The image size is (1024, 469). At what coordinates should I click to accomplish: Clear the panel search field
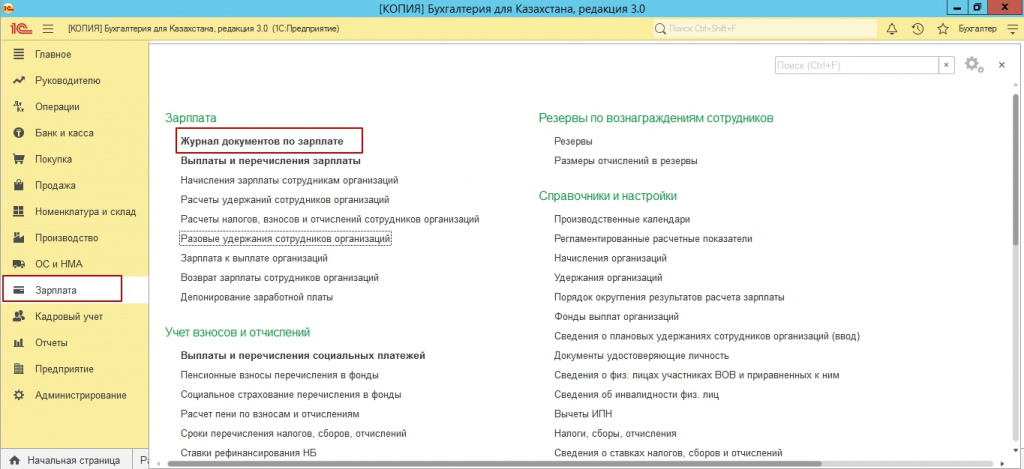point(947,65)
